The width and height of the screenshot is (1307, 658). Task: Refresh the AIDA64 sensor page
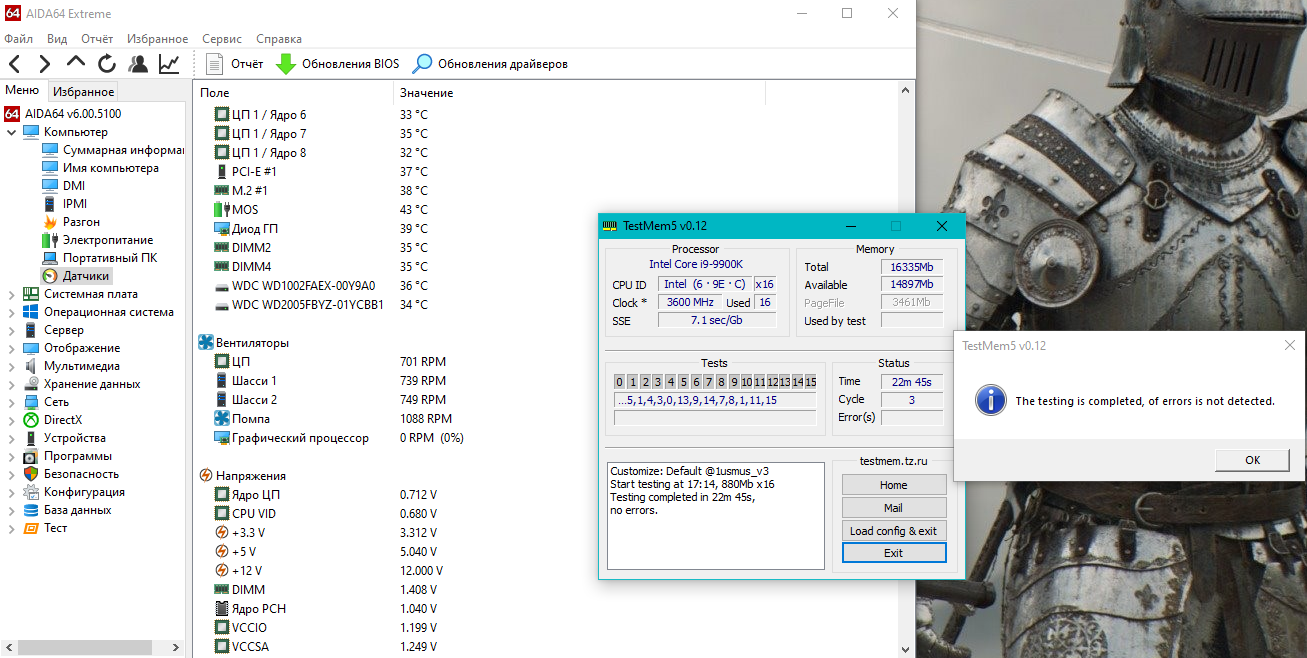pos(107,64)
